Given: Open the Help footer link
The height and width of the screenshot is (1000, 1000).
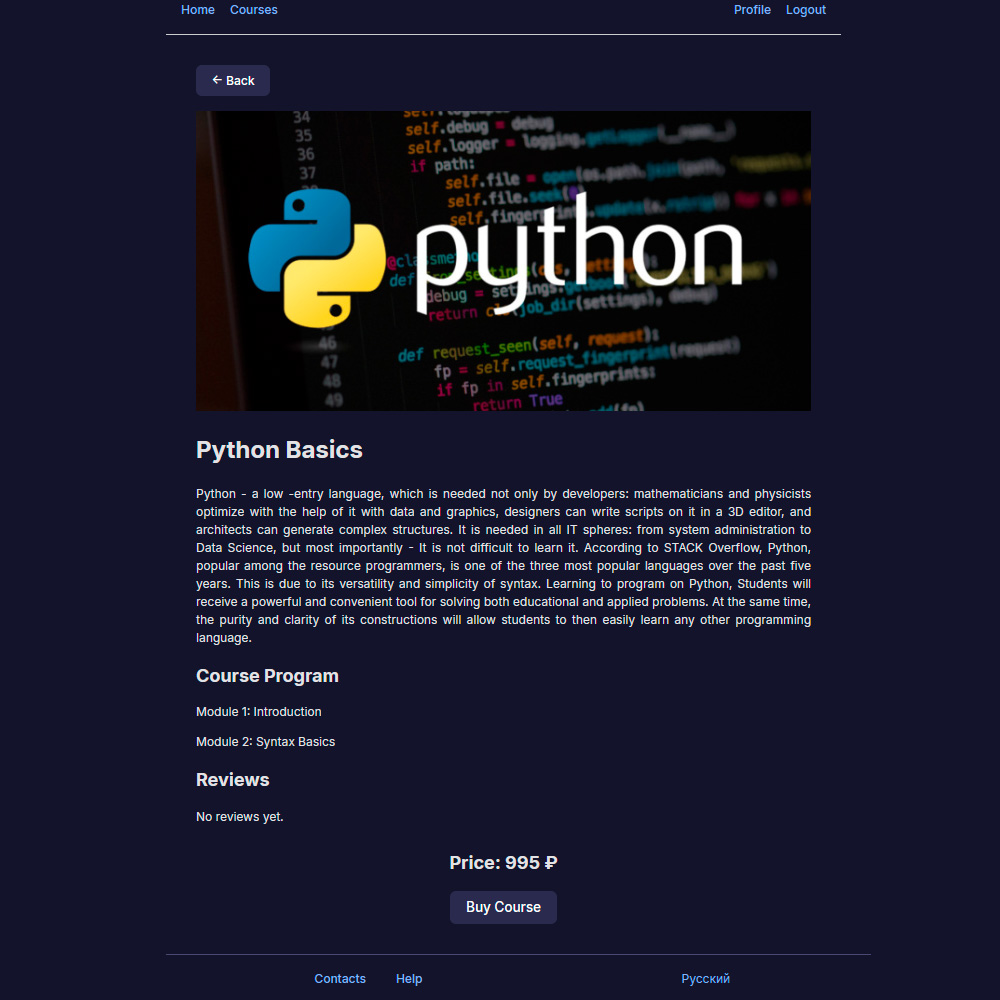Looking at the screenshot, I should (409, 978).
